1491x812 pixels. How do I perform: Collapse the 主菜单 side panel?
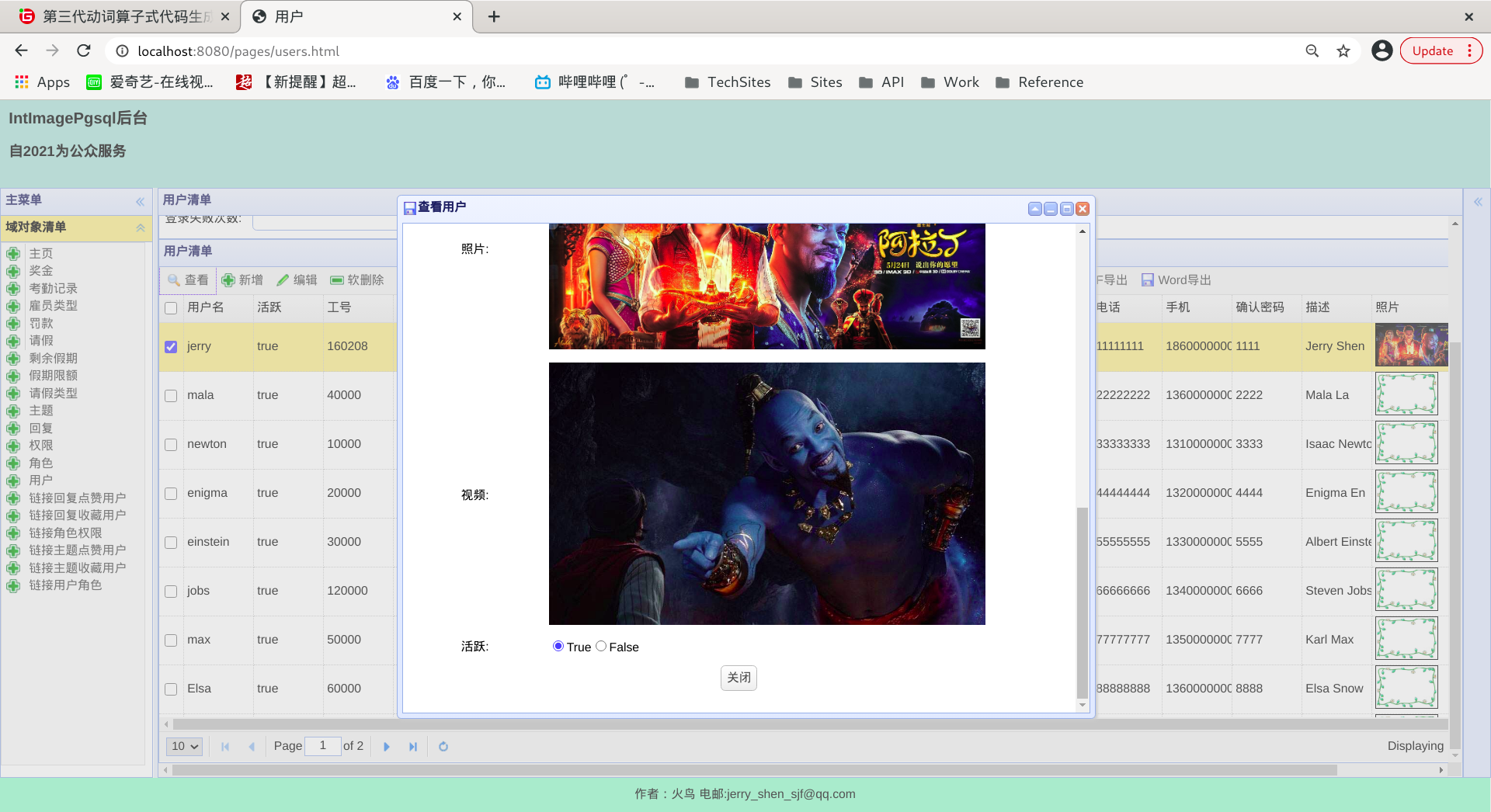pyautogui.click(x=140, y=202)
